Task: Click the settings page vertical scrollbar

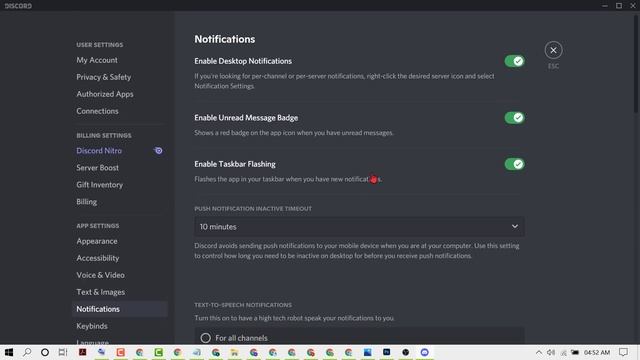Action: [636, 63]
